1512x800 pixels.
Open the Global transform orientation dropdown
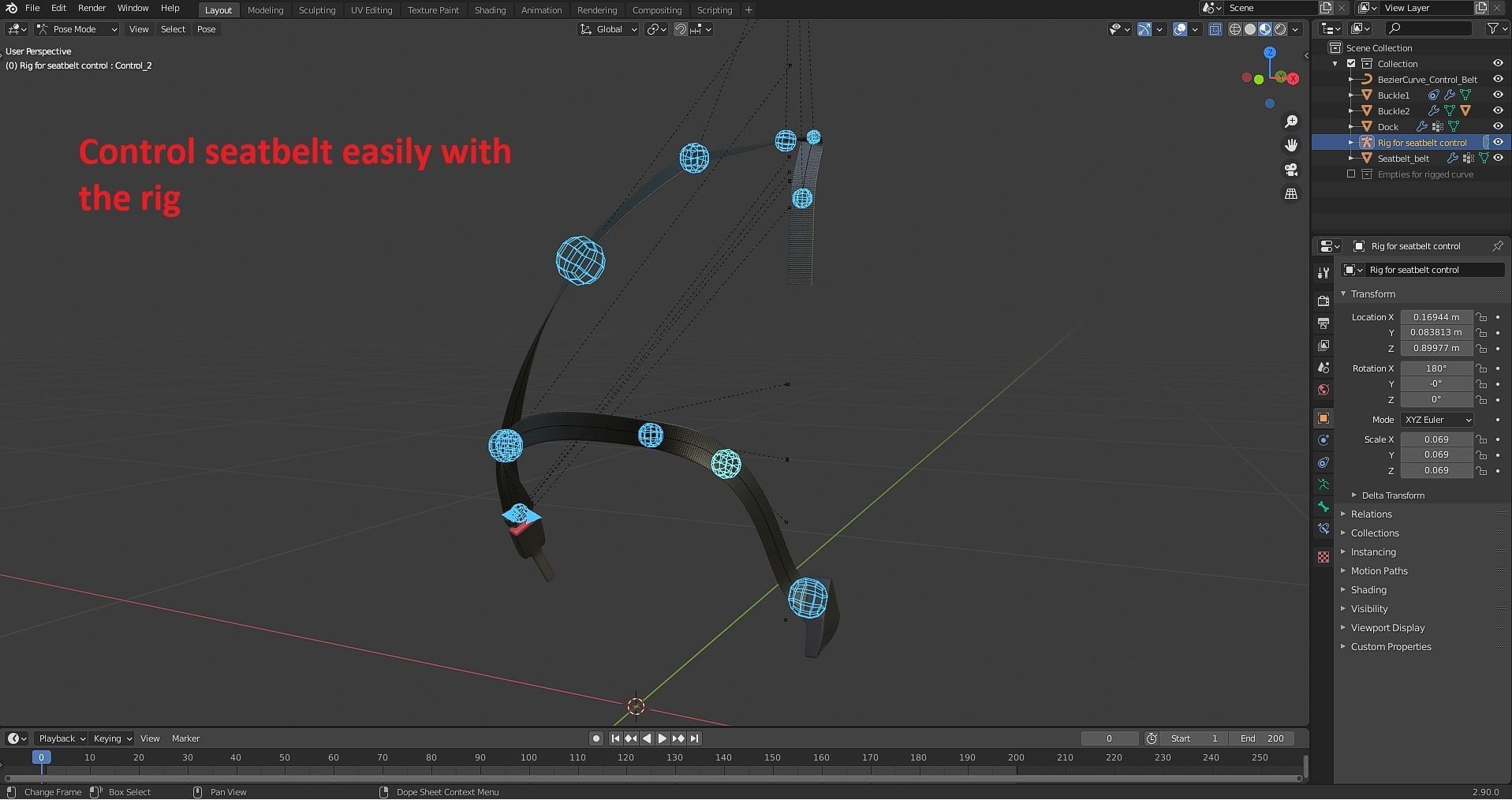coord(608,29)
